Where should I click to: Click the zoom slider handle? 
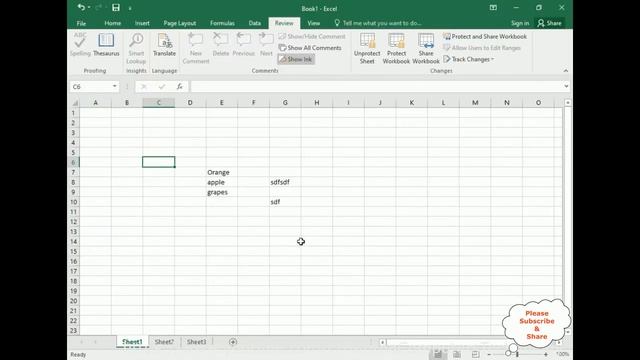click(517, 354)
